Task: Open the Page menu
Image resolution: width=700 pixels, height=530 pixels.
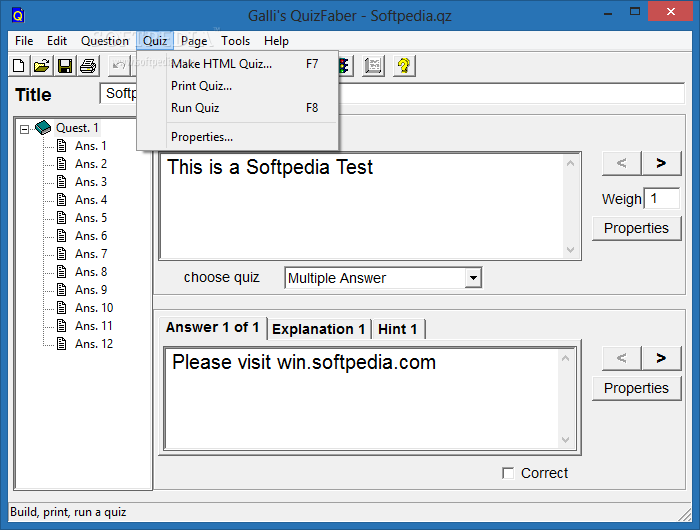Action: 194,41
